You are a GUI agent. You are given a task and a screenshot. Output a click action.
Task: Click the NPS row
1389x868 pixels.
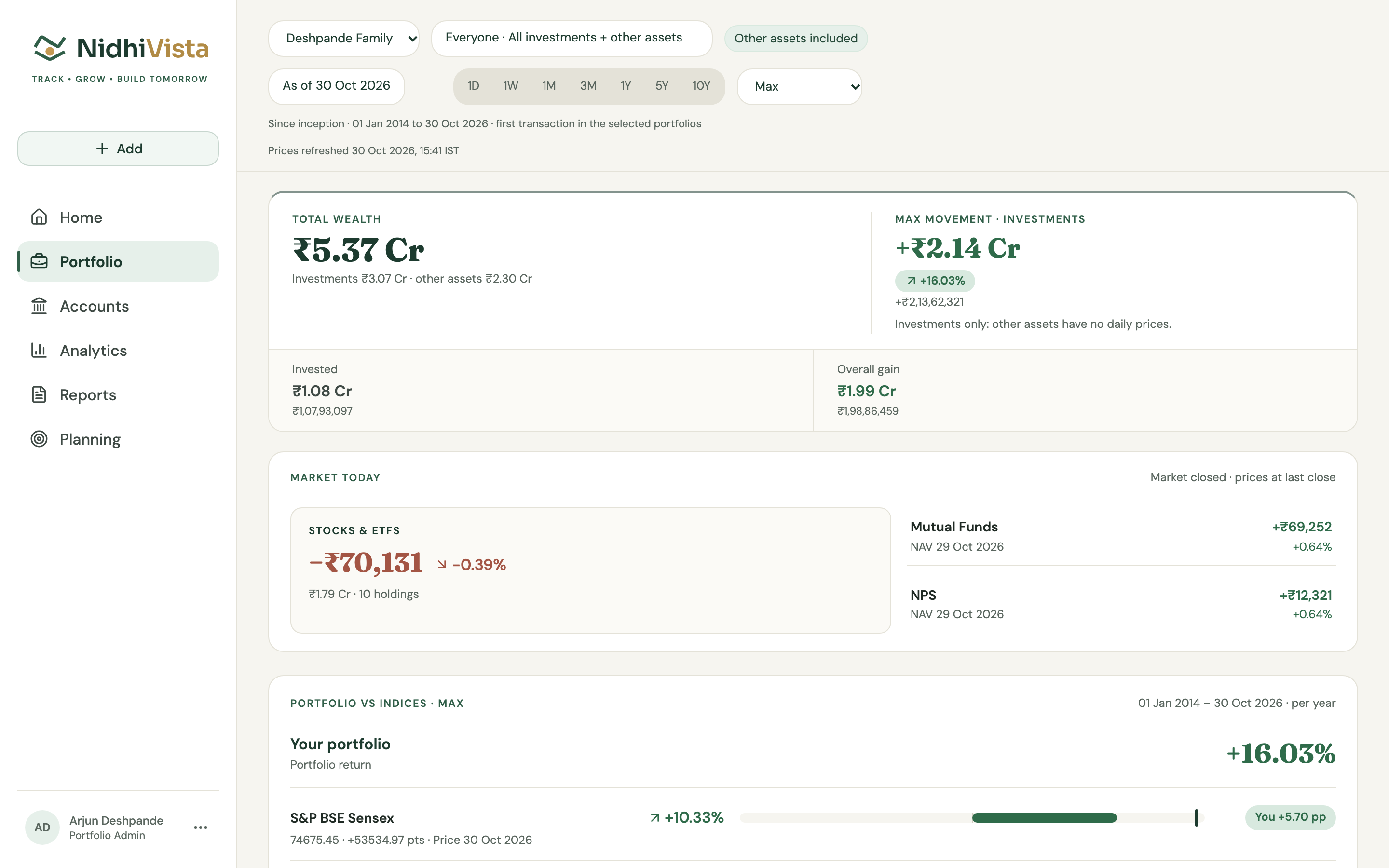1121,604
